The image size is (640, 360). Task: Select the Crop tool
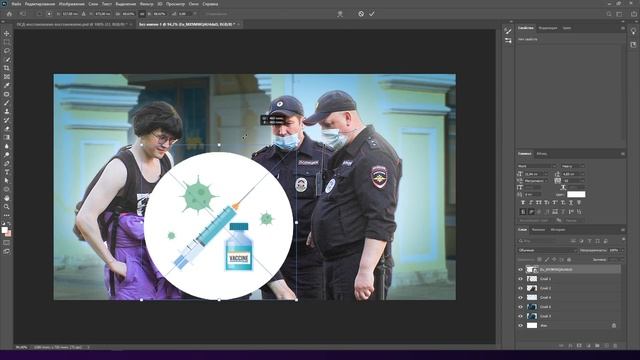(7, 68)
